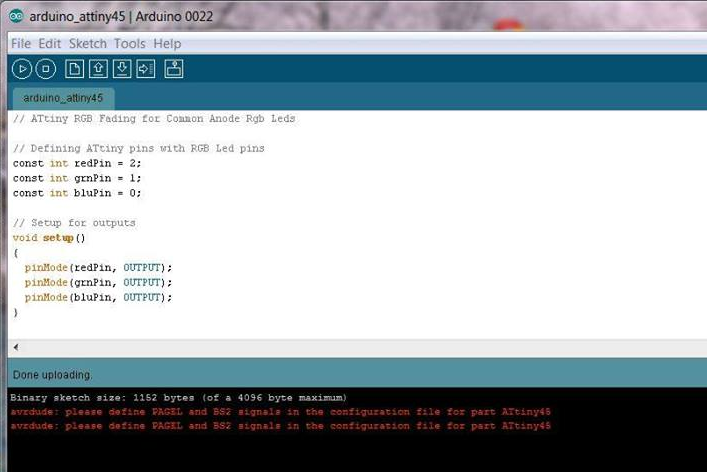This screenshot has width=707, height=472.
Task: Click the line 'const int redPin = 2;'
Action: pyautogui.click(x=77, y=163)
